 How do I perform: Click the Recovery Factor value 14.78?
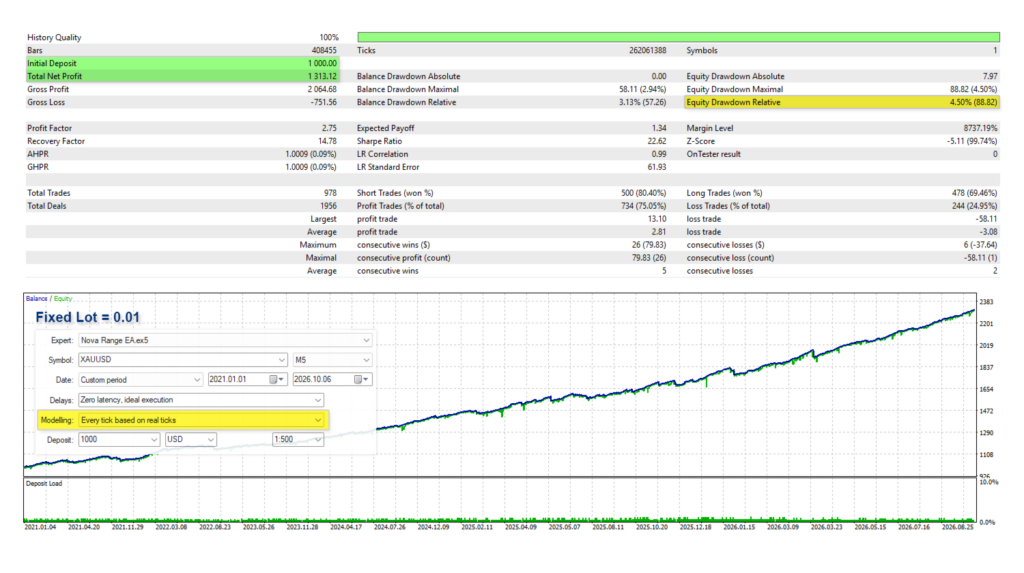coord(327,141)
